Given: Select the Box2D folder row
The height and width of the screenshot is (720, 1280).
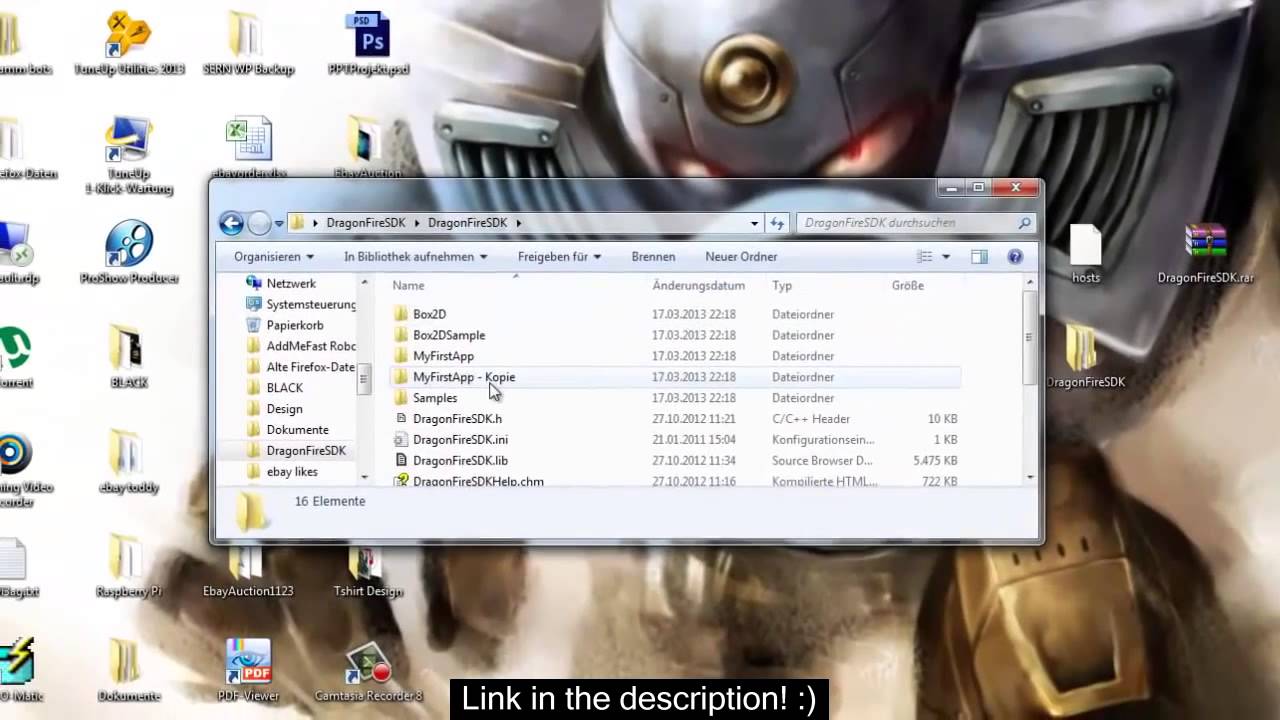Looking at the screenshot, I should point(675,315).
